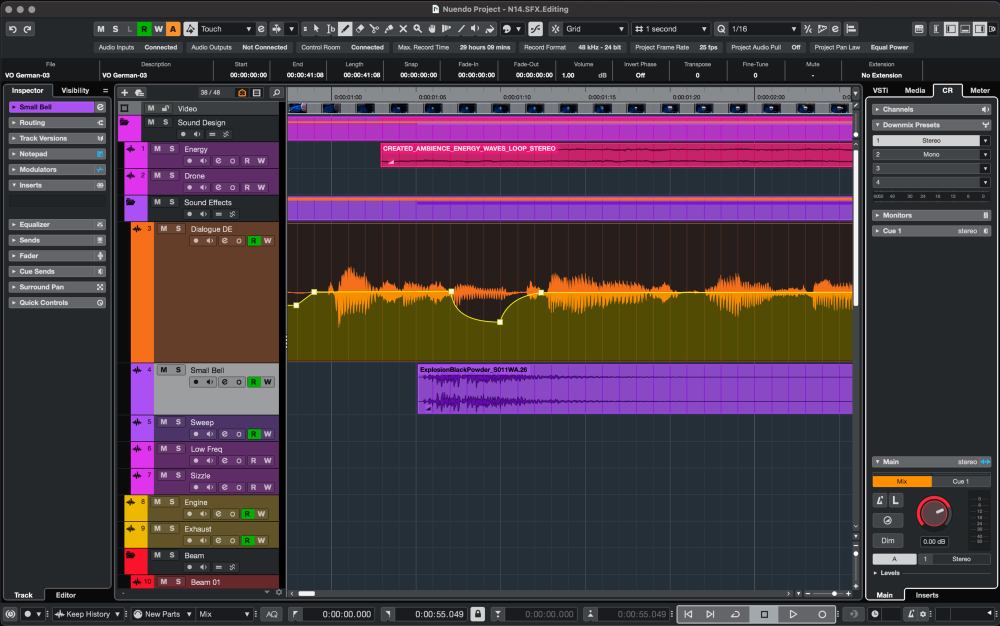Switch to the Meter tab
The height and width of the screenshot is (626, 1000).
pyautogui.click(x=979, y=90)
